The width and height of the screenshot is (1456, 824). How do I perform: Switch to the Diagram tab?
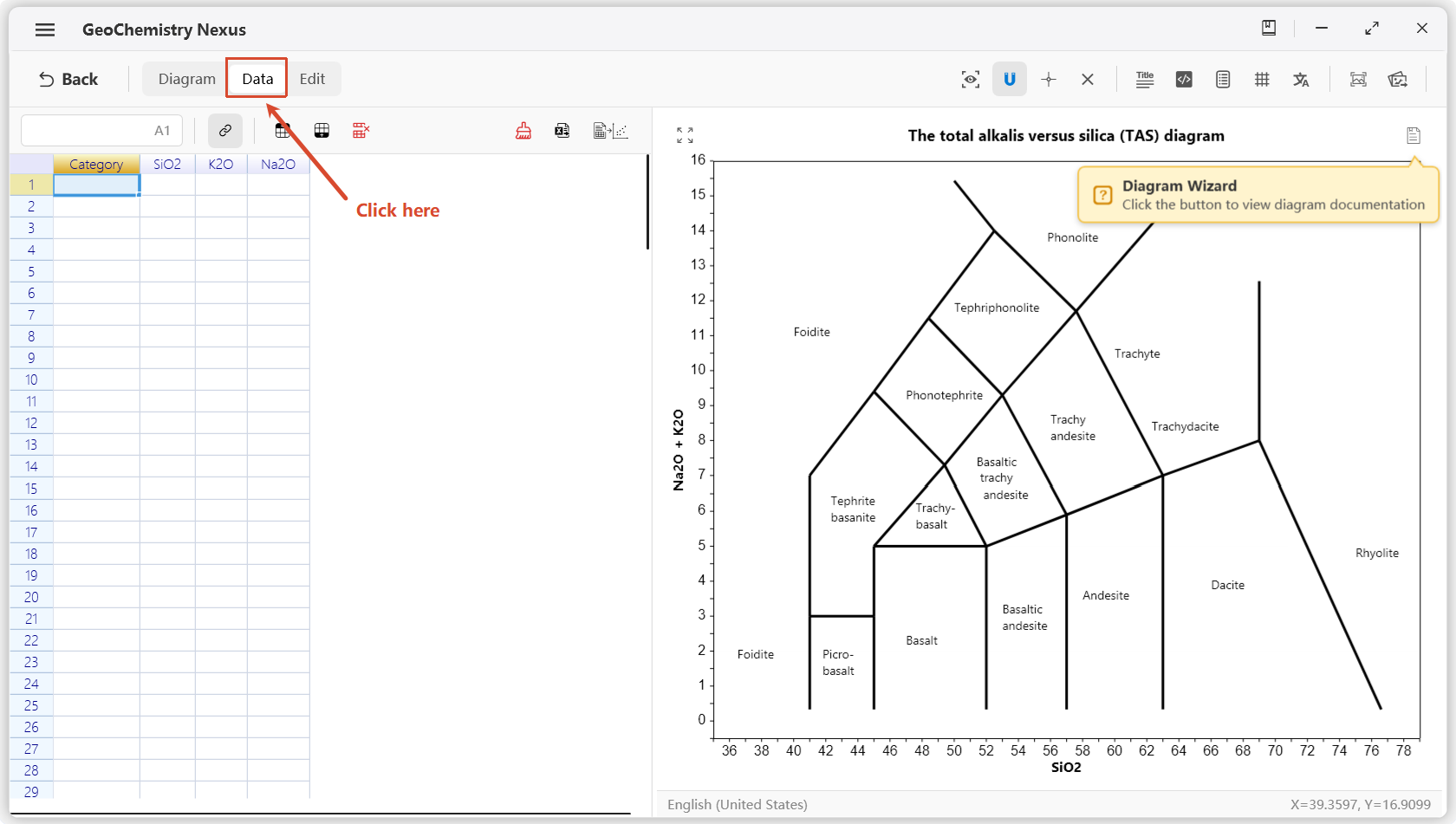click(x=186, y=79)
